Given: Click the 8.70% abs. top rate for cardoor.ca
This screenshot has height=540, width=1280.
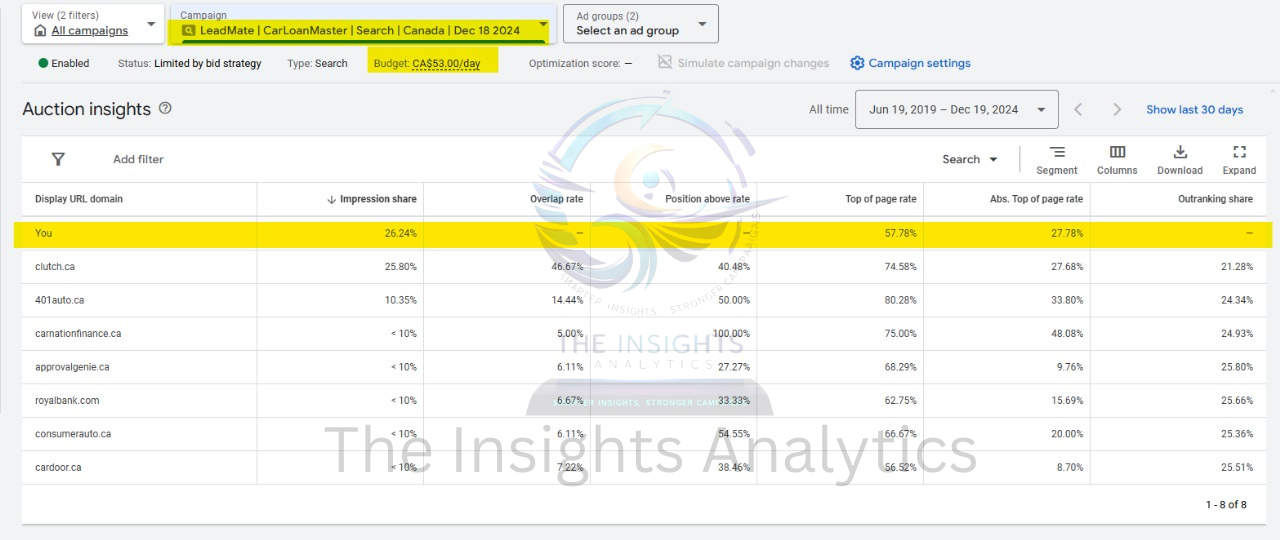Looking at the screenshot, I should (x=1069, y=467).
